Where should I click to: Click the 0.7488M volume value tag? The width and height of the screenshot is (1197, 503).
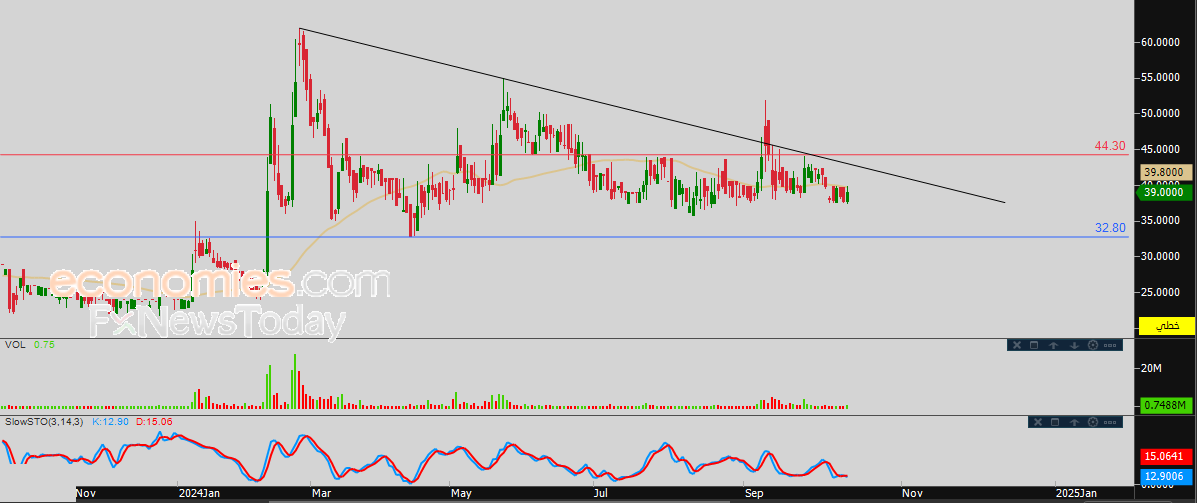tap(1166, 405)
